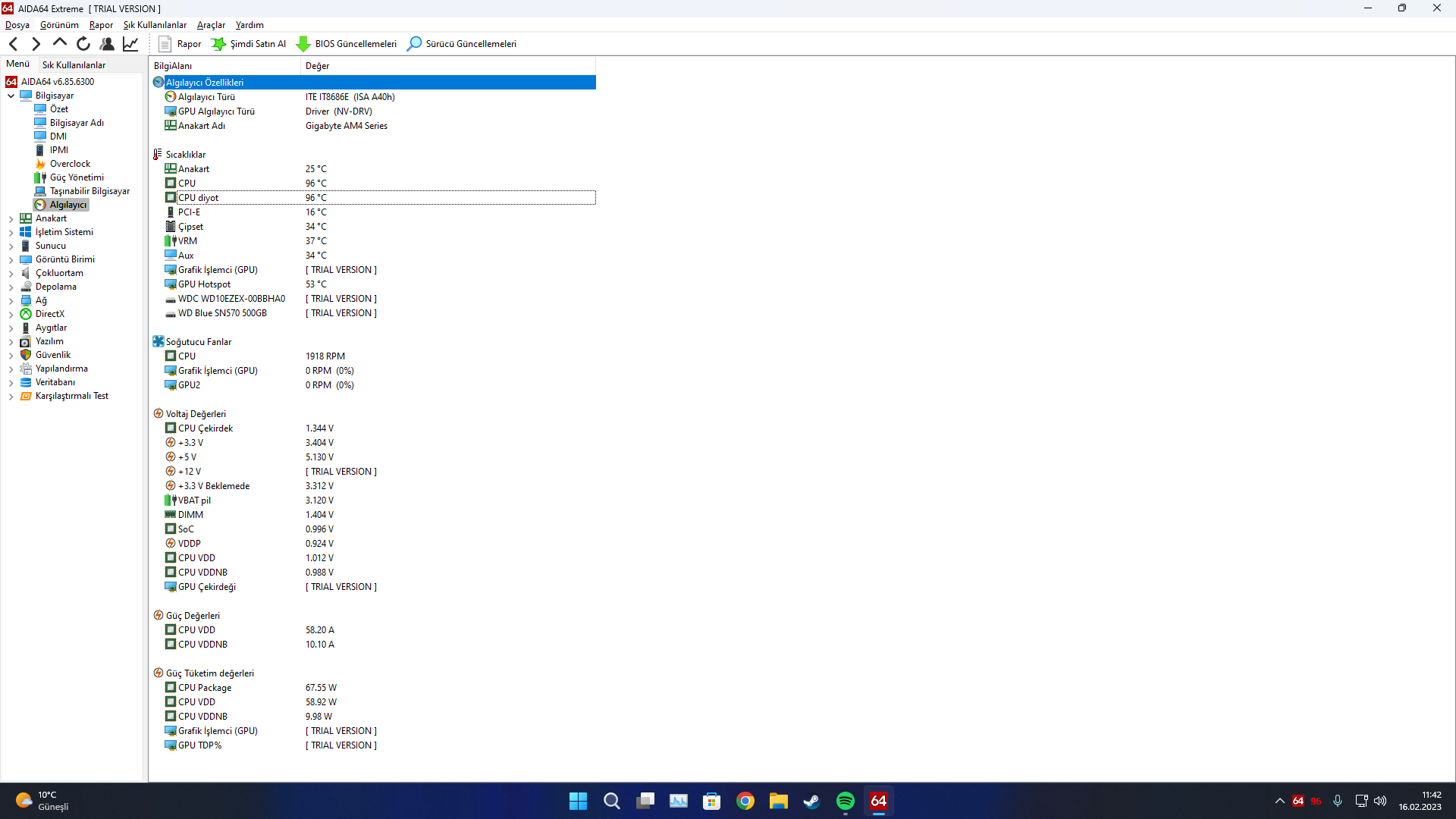The image size is (1456, 819).
Task: Select the Algılayıcı tree item
Action: click(x=67, y=205)
